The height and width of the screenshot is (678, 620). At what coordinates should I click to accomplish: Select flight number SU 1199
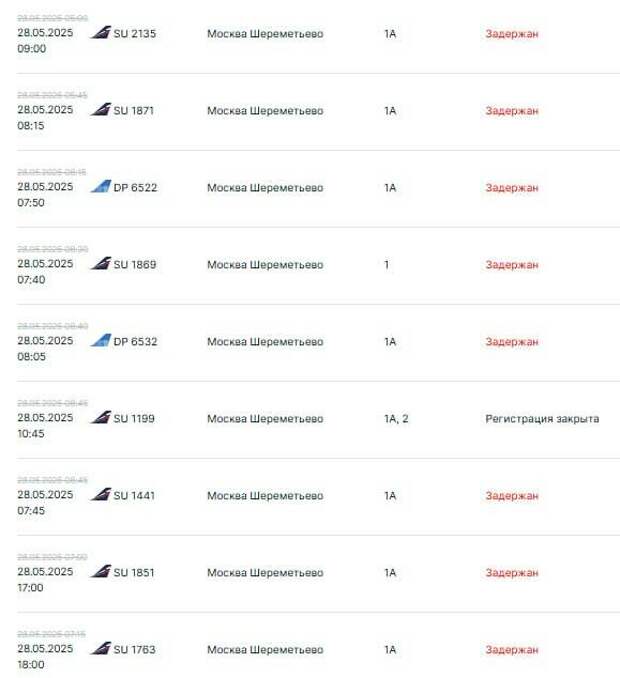pos(134,419)
